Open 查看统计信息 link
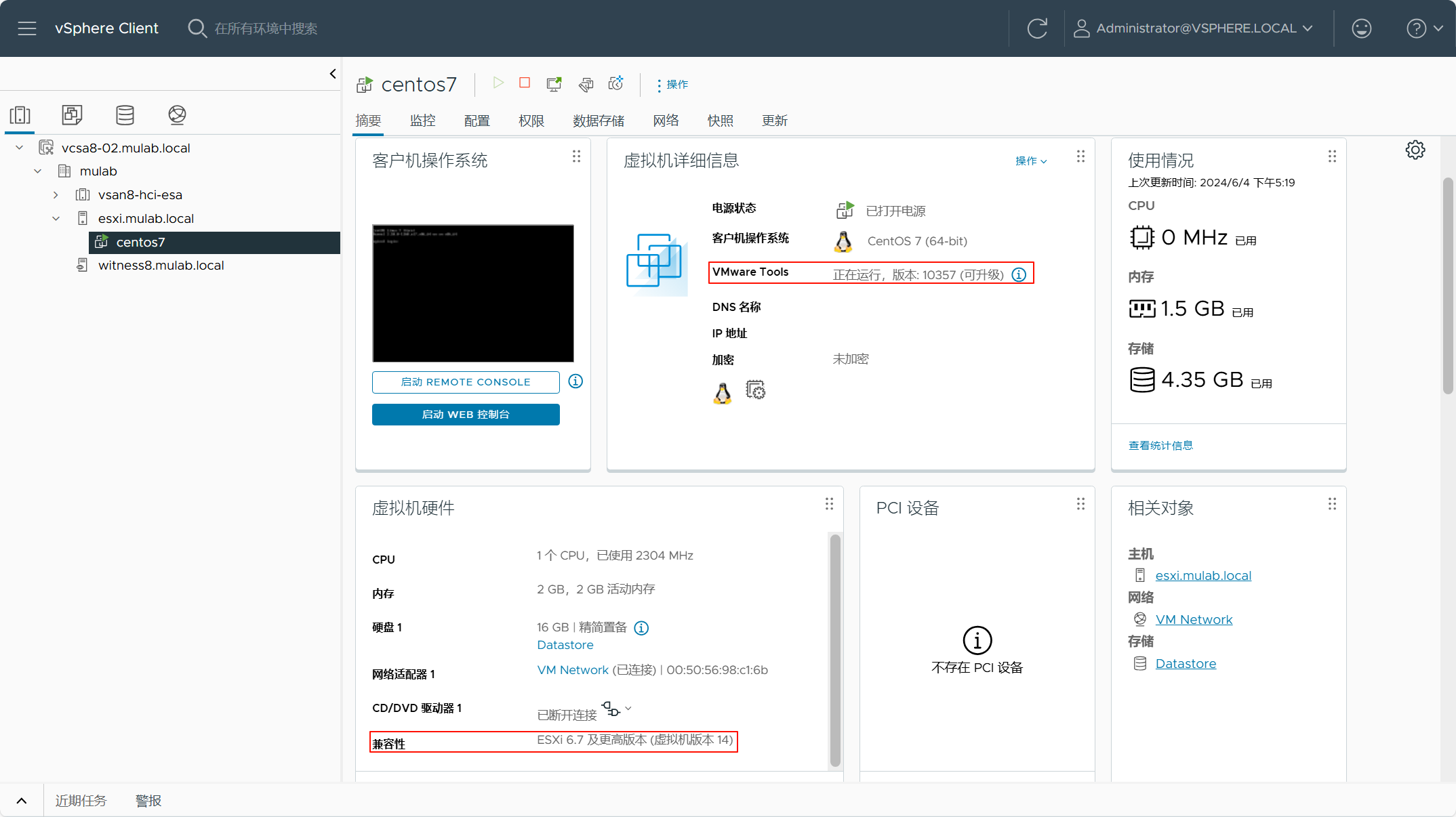The image size is (1456, 817). coord(1160,446)
